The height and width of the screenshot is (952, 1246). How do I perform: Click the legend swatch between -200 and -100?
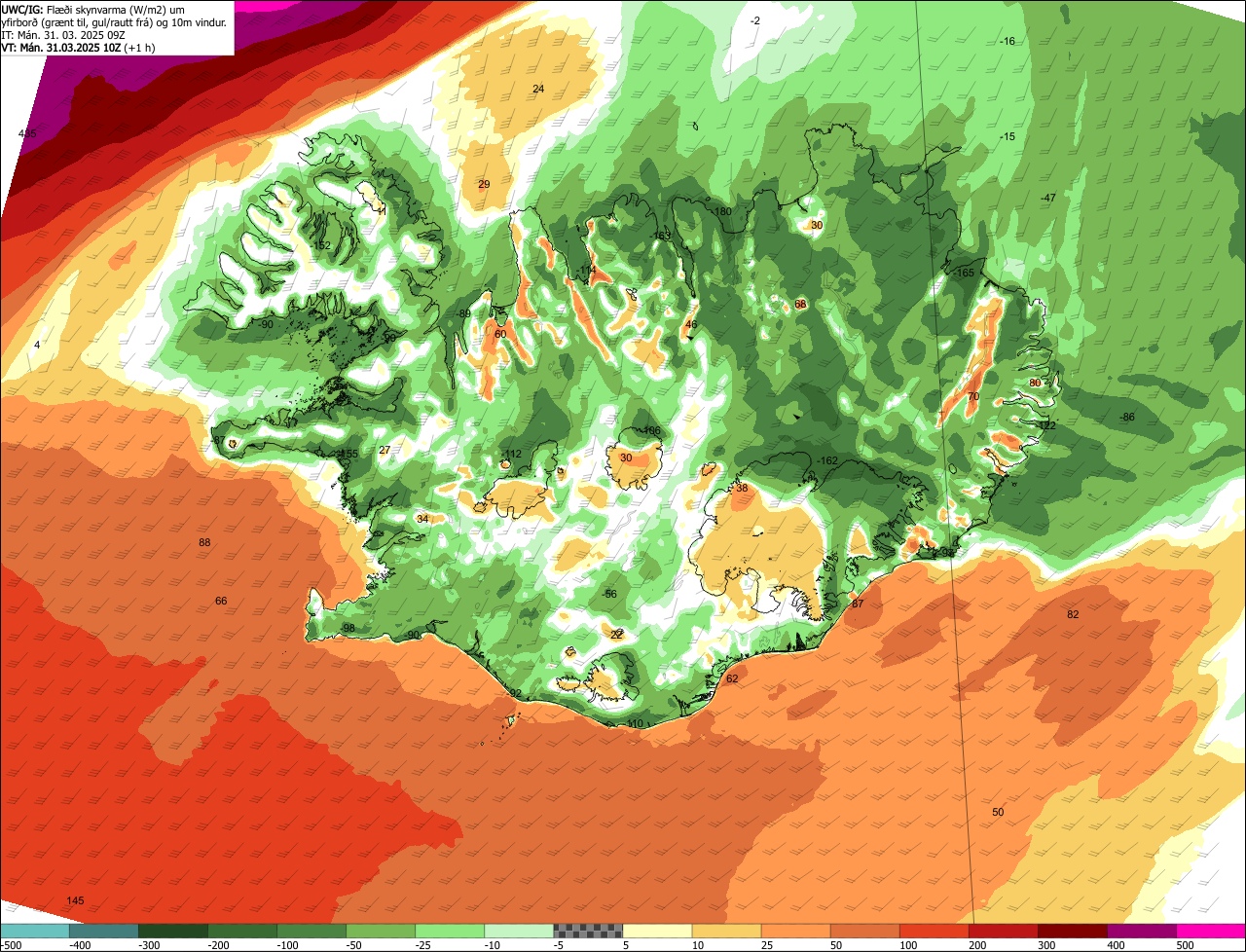point(242,931)
